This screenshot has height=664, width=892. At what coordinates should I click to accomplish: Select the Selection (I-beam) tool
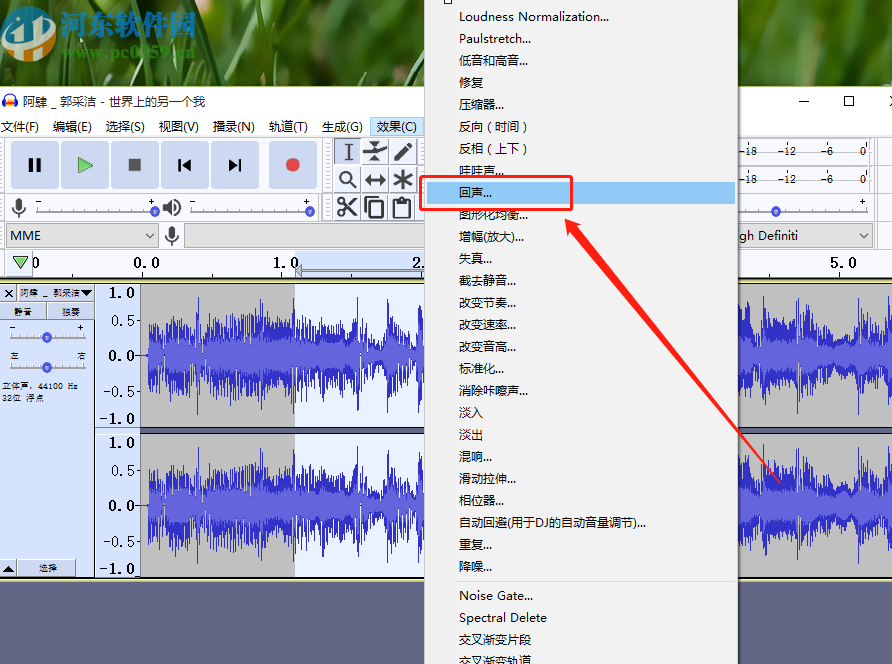(349, 152)
